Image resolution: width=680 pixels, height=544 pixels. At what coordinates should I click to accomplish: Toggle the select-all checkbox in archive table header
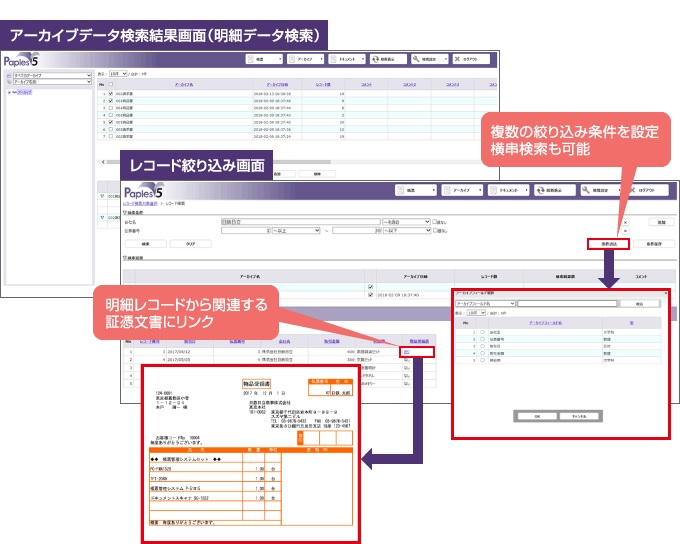click(x=111, y=86)
